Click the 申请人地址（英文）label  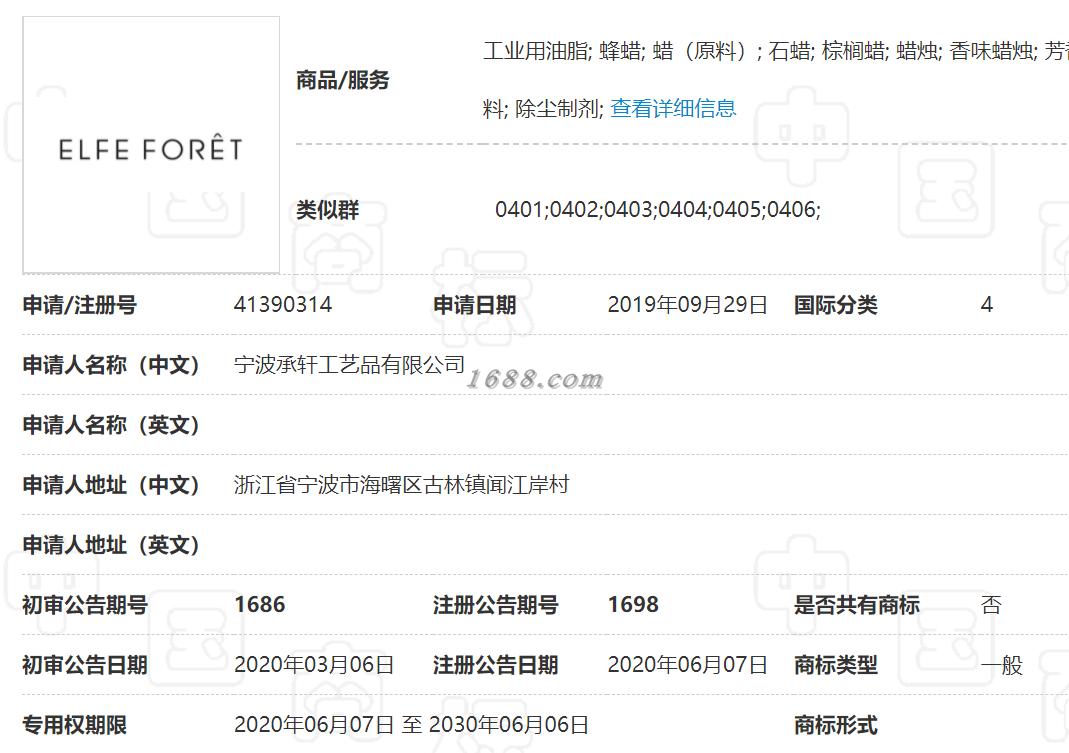(x=111, y=545)
